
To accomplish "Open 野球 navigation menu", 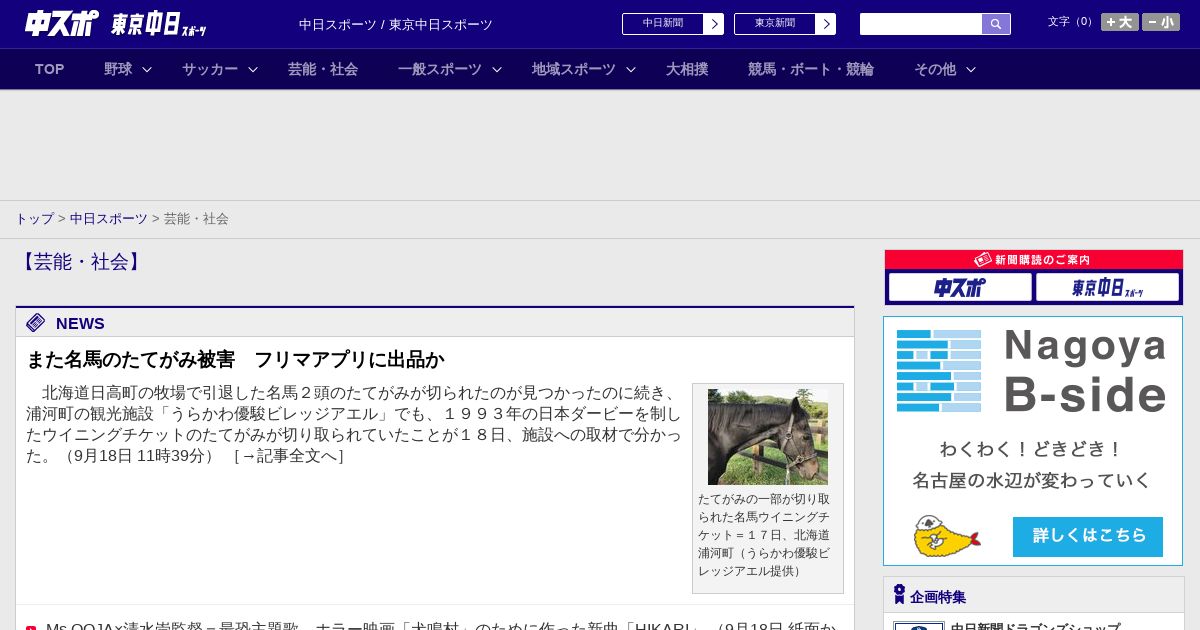I will point(118,69).
